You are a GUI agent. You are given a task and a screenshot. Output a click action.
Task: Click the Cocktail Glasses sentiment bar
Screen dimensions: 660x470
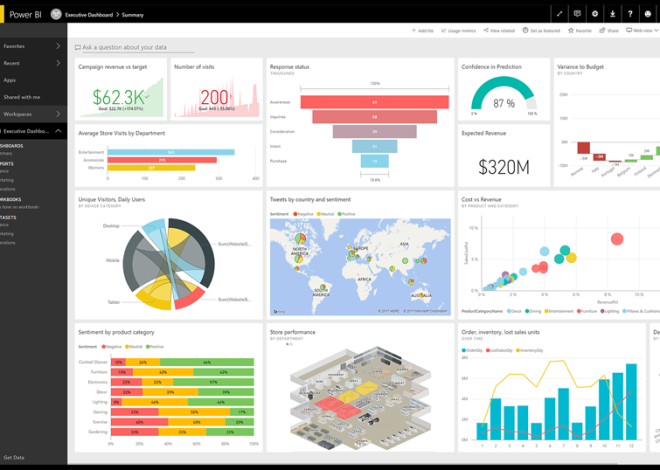[x=182, y=362]
